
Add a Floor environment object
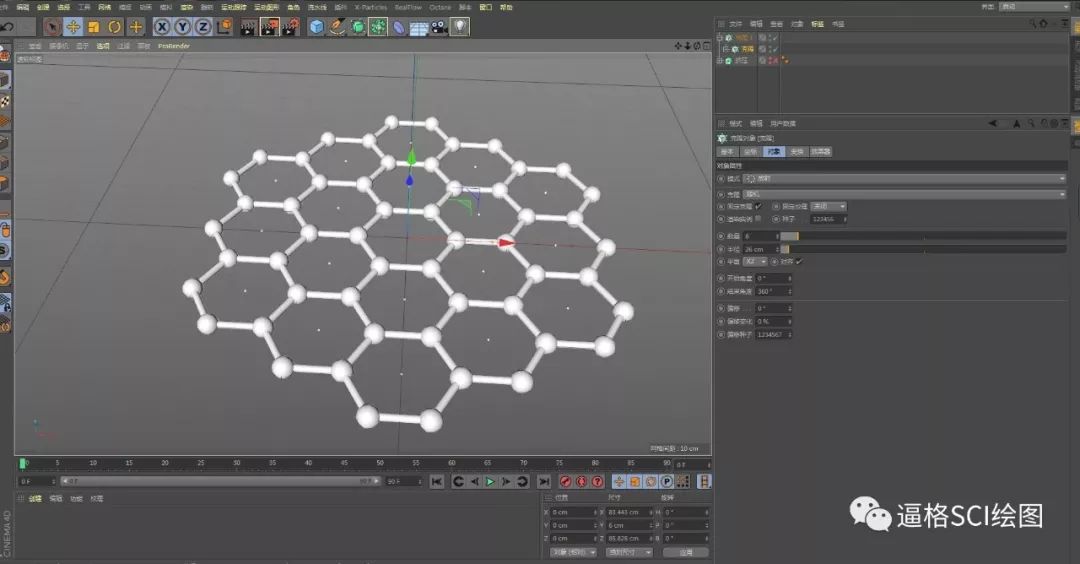pyautogui.click(x=419, y=28)
